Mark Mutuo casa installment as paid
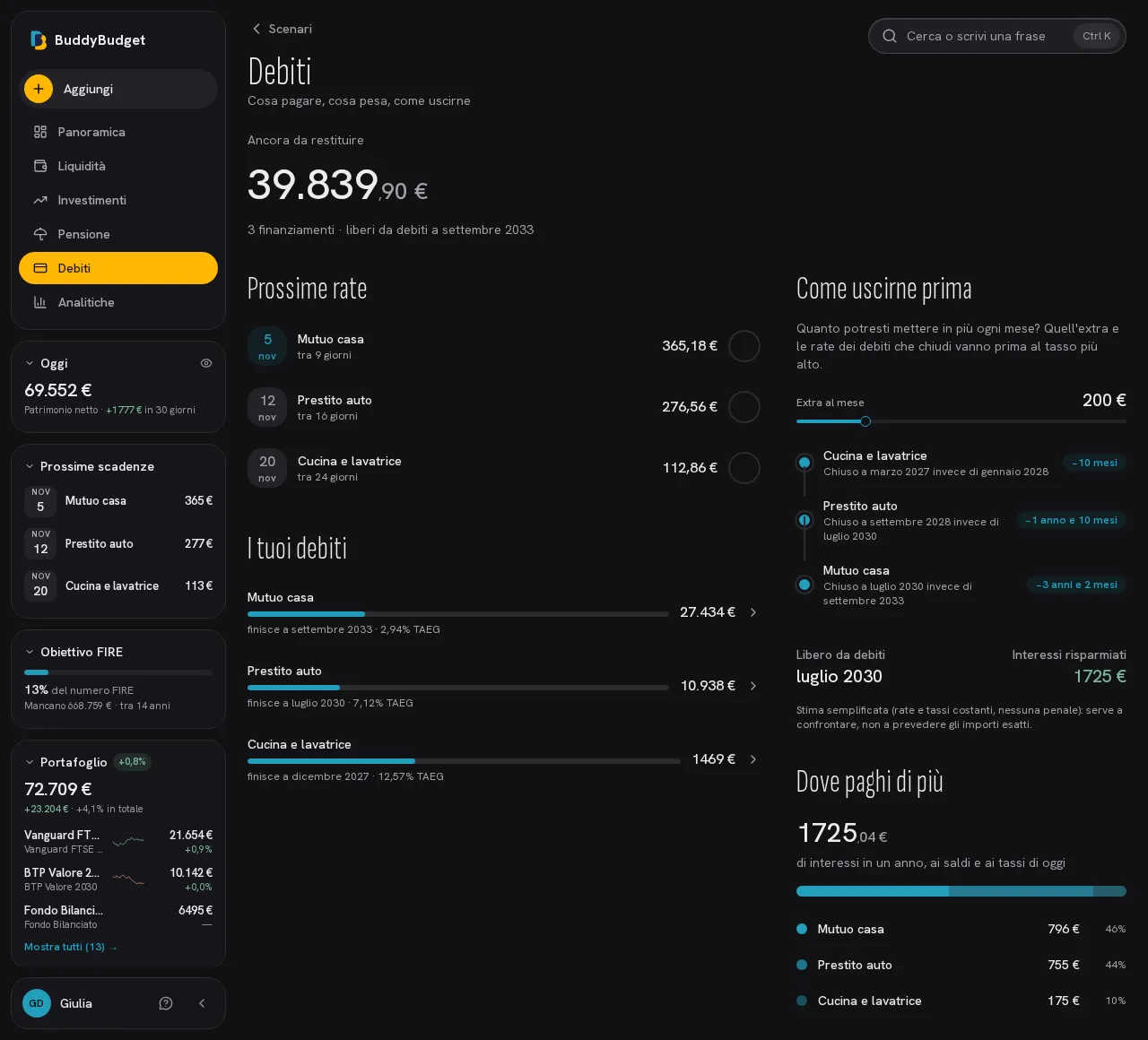Image resolution: width=1148 pixels, height=1040 pixels. [x=744, y=346]
